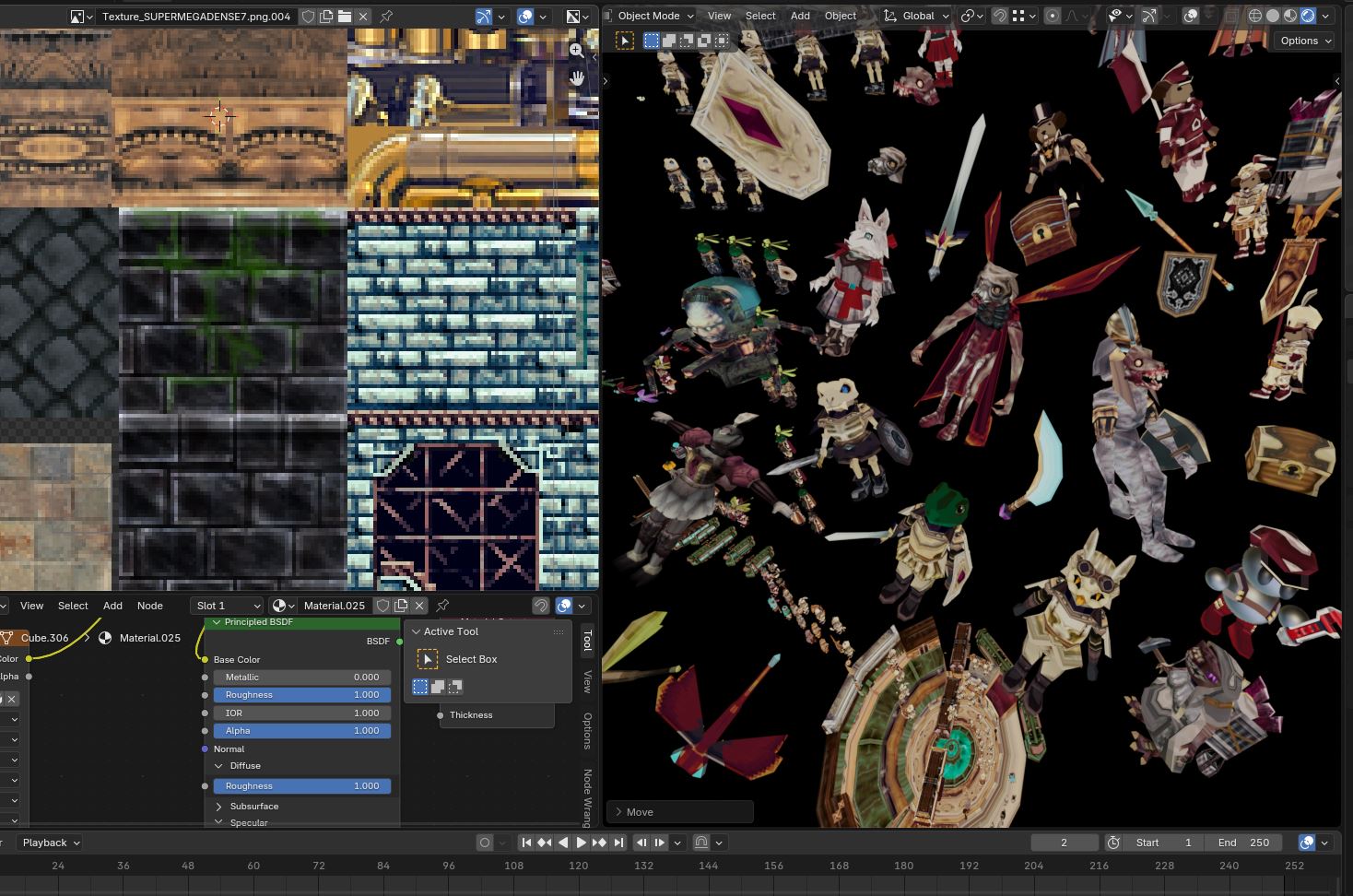Toggle snapping in the 3D viewport
Viewport: 1353px width, 896px height.
click(x=999, y=16)
